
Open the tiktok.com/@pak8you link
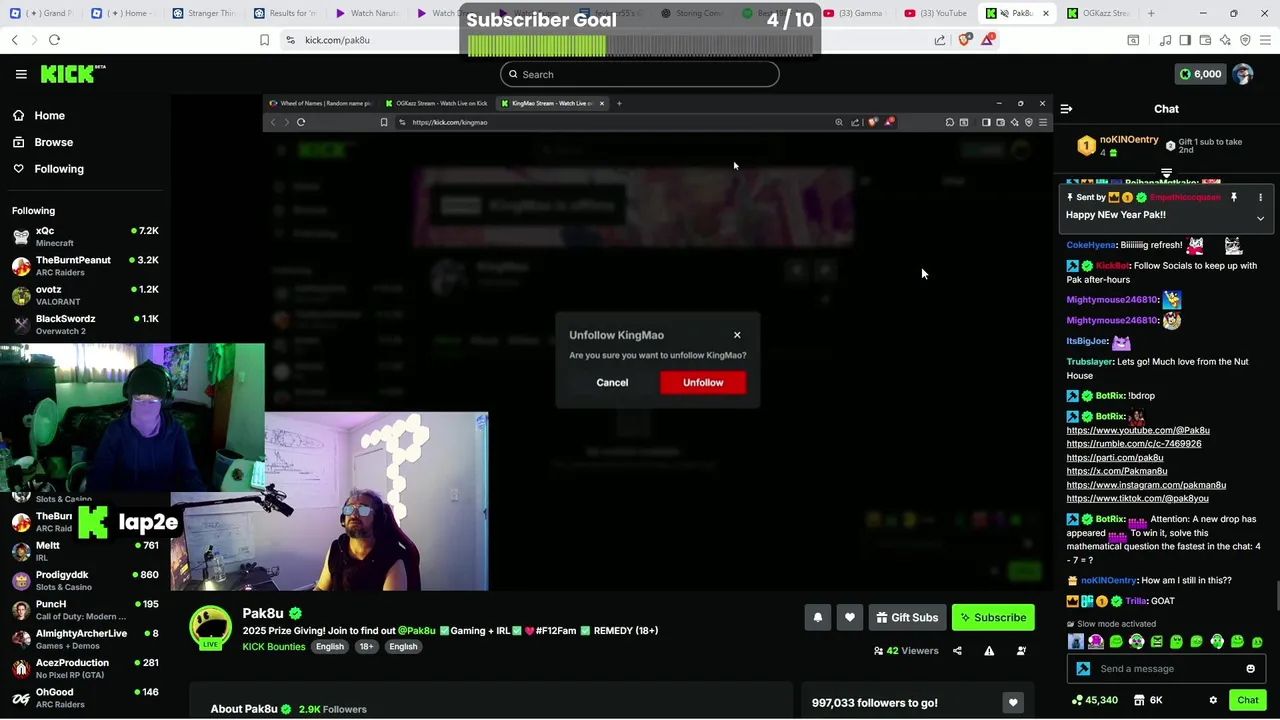click(1137, 498)
